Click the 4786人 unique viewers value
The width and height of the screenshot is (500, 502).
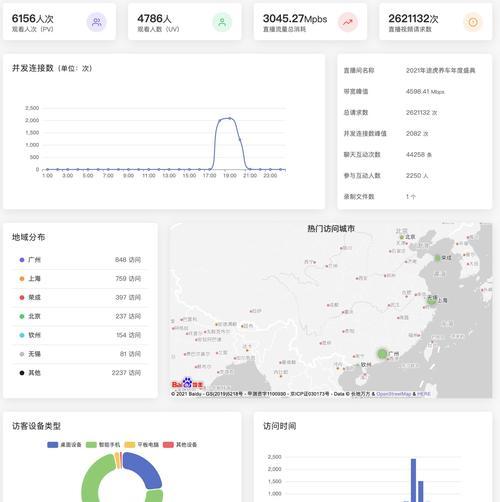point(154,19)
